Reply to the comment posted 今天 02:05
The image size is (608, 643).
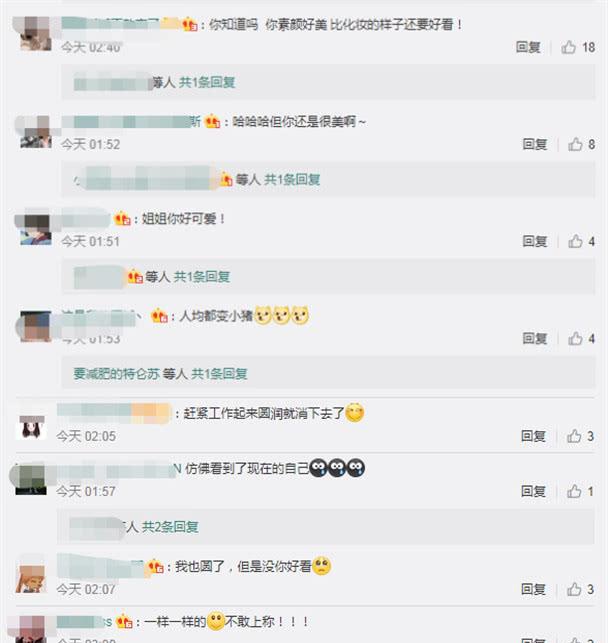533,436
